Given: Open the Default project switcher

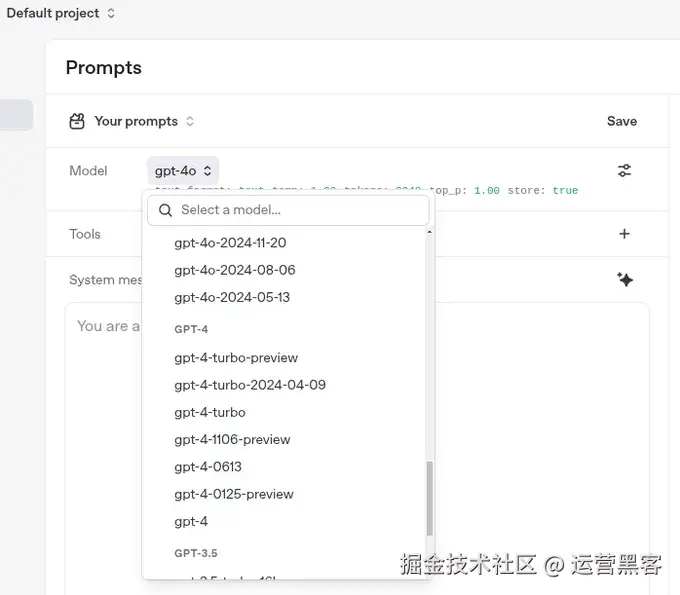Looking at the screenshot, I should pos(60,13).
